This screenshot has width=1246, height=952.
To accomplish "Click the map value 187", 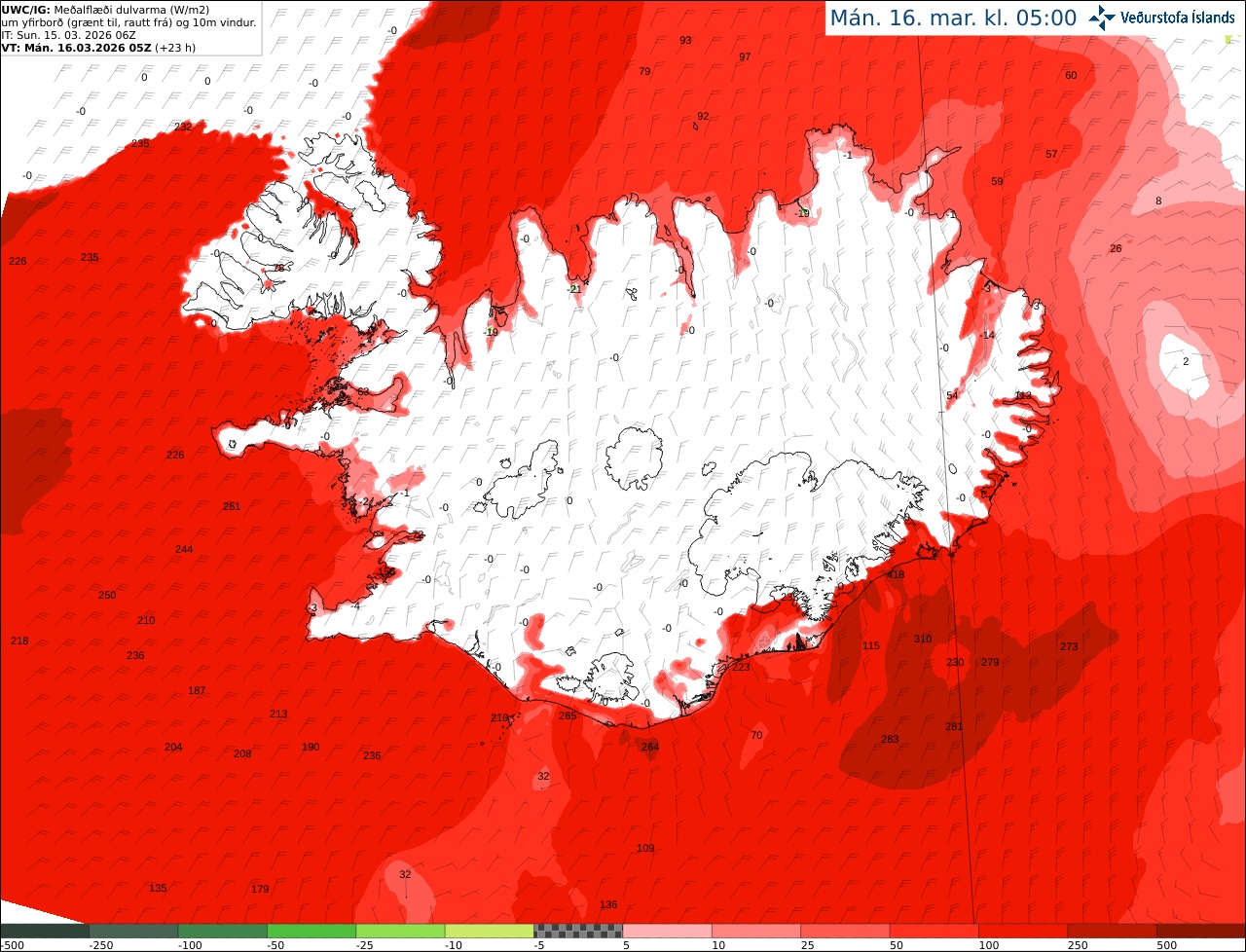I will coord(197,691).
